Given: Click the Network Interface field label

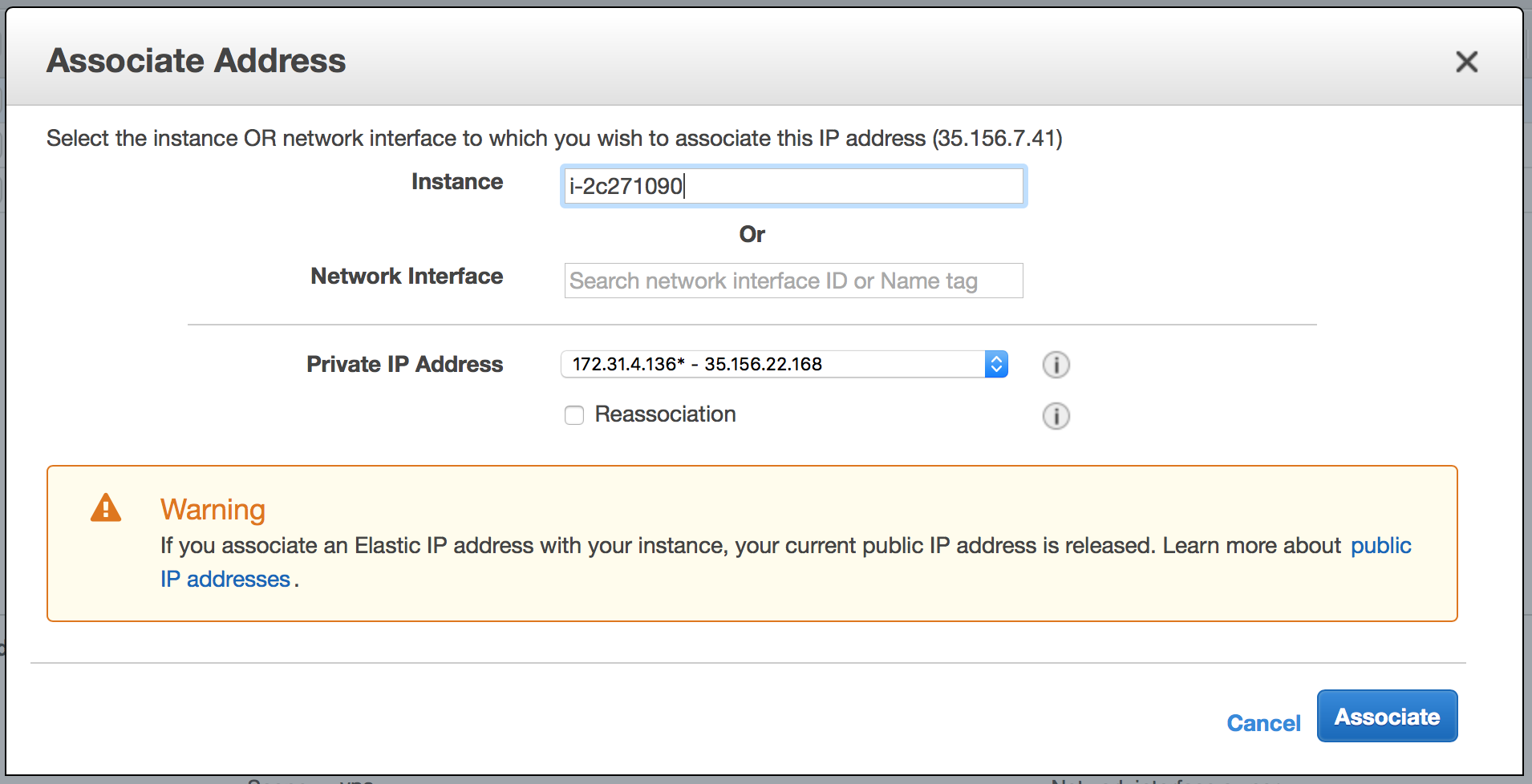Looking at the screenshot, I should click(x=407, y=277).
